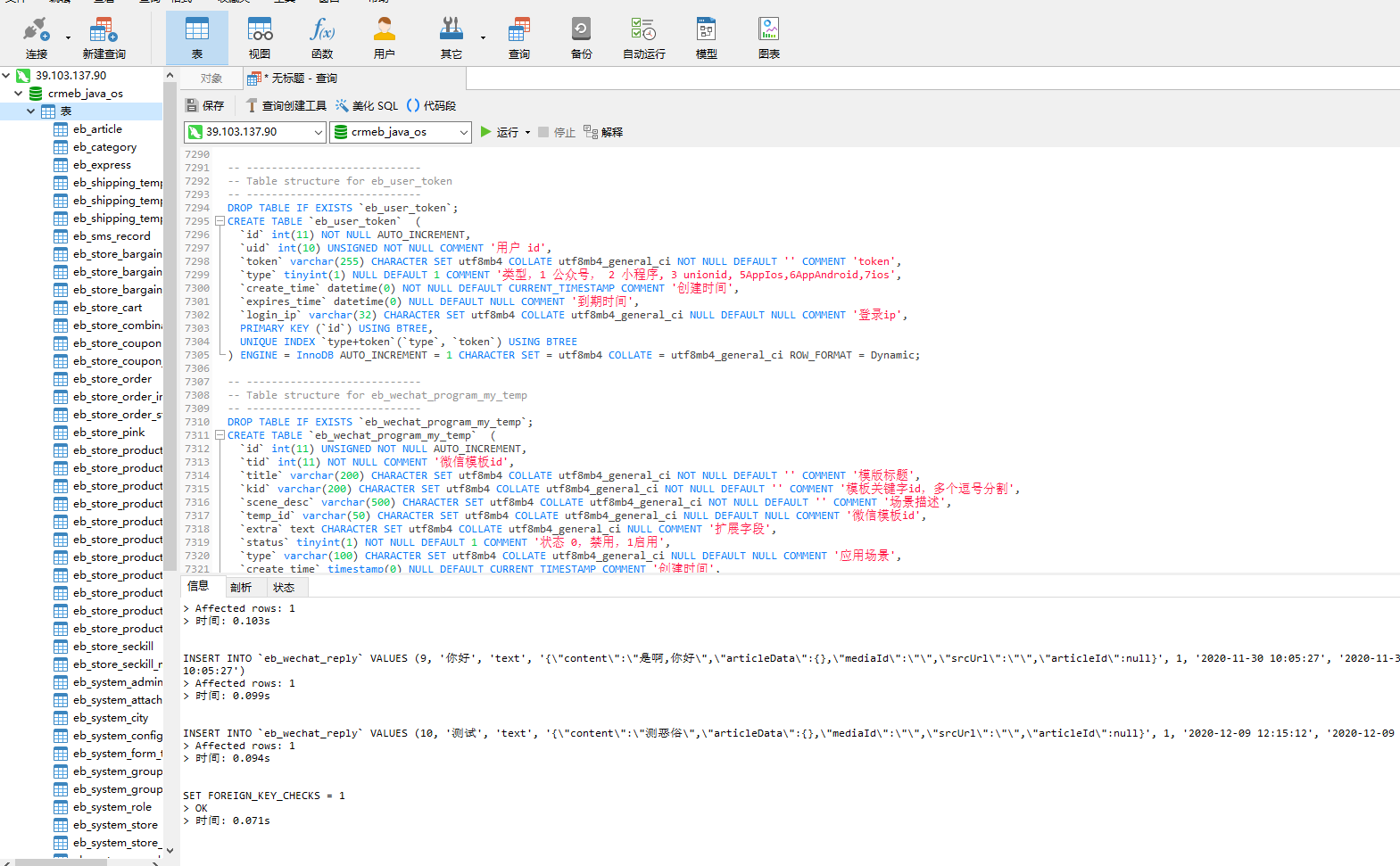Open the 其它 dropdown arrow
This screenshot has width=1400, height=866.
point(483,37)
